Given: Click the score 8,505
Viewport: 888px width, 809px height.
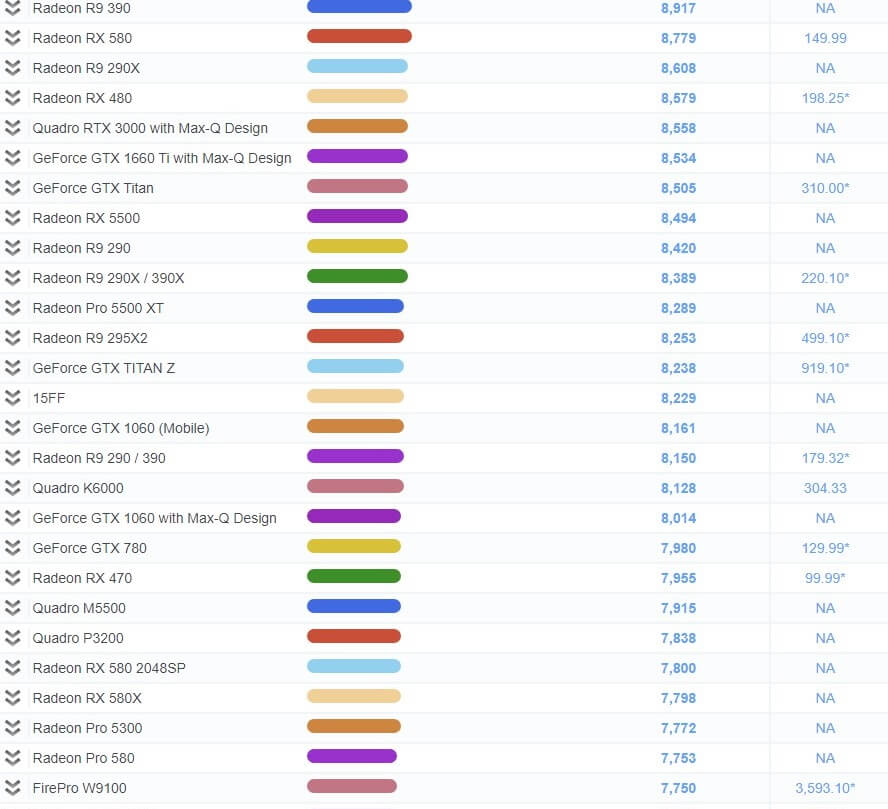Looking at the screenshot, I should click(x=678, y=188).
